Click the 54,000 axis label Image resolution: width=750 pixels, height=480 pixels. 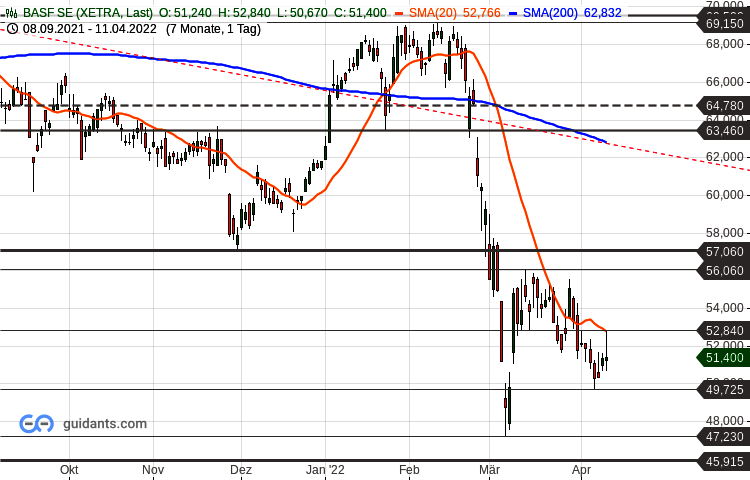click(725, 307)
